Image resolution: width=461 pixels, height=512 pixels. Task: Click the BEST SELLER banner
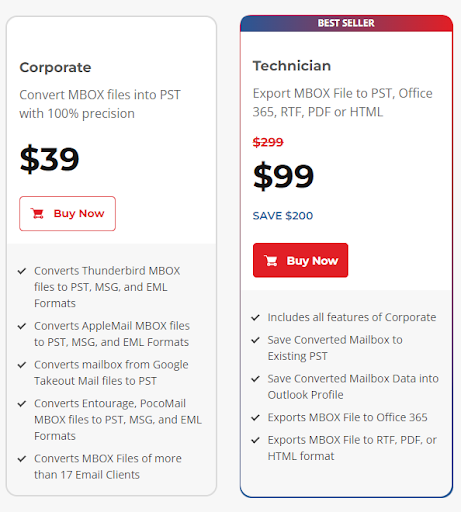346,23
